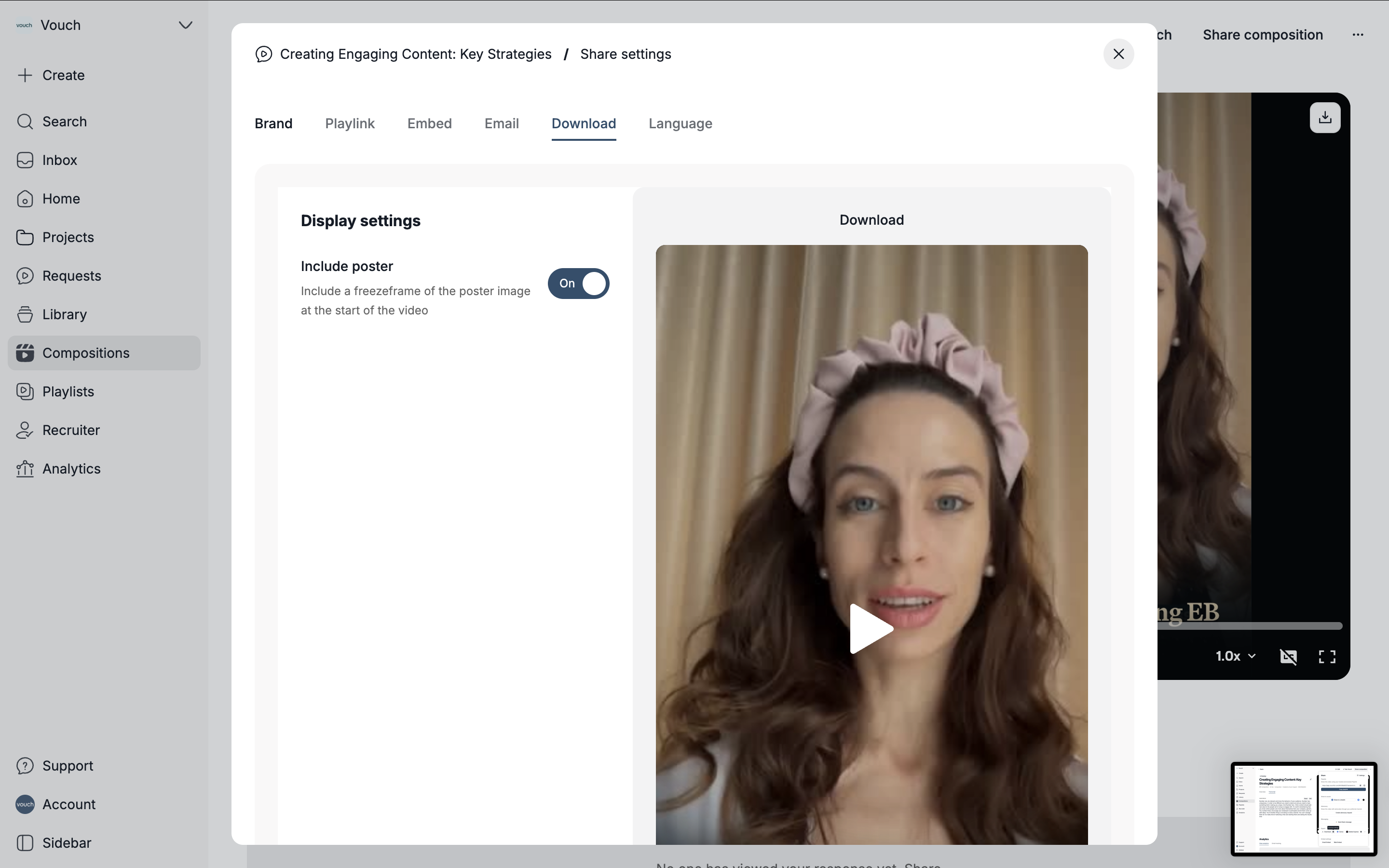Screen dimensions: 1389x868
Task: Toggle the Include poster switch off
Action: [x=578, y=284]
